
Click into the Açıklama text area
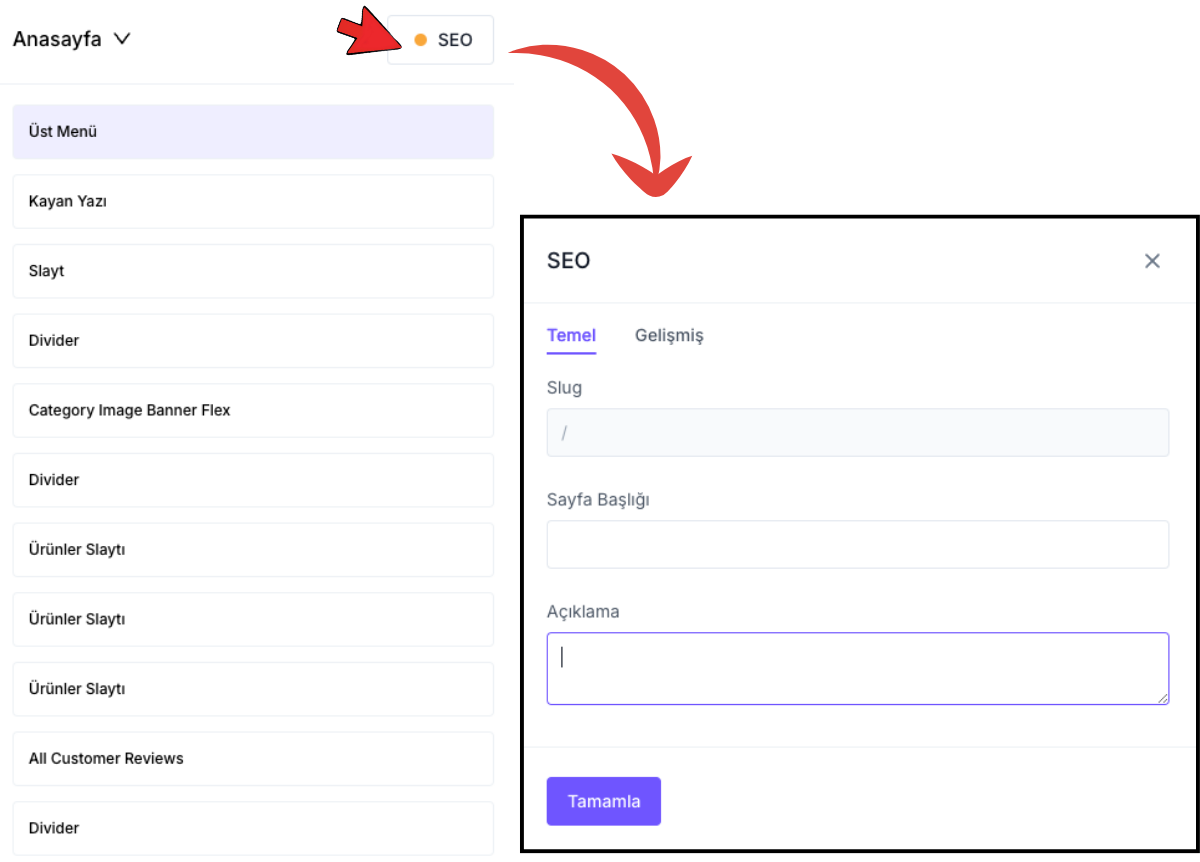click(x=857, y=668)
